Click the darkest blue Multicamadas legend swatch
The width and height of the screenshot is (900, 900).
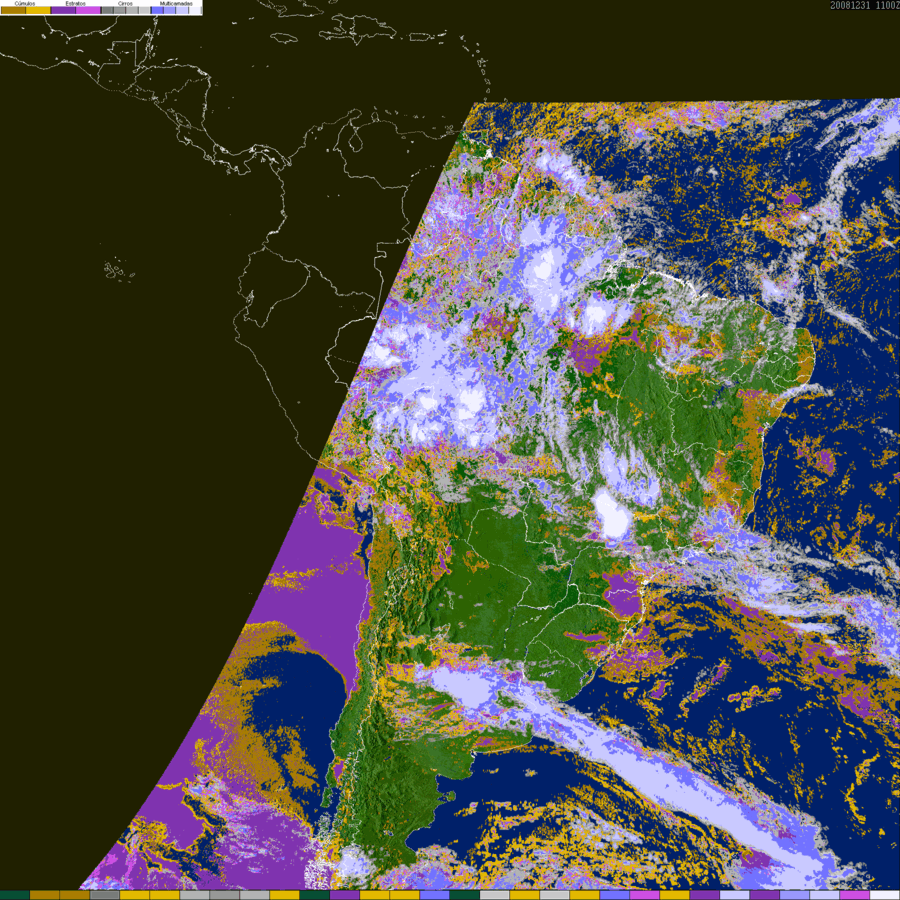click(157, 10)
